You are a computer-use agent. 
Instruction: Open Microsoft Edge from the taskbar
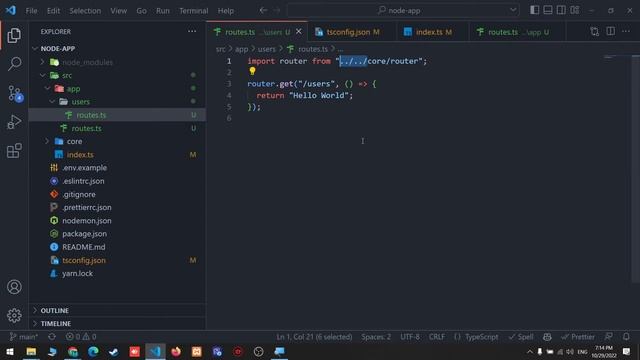93,351
